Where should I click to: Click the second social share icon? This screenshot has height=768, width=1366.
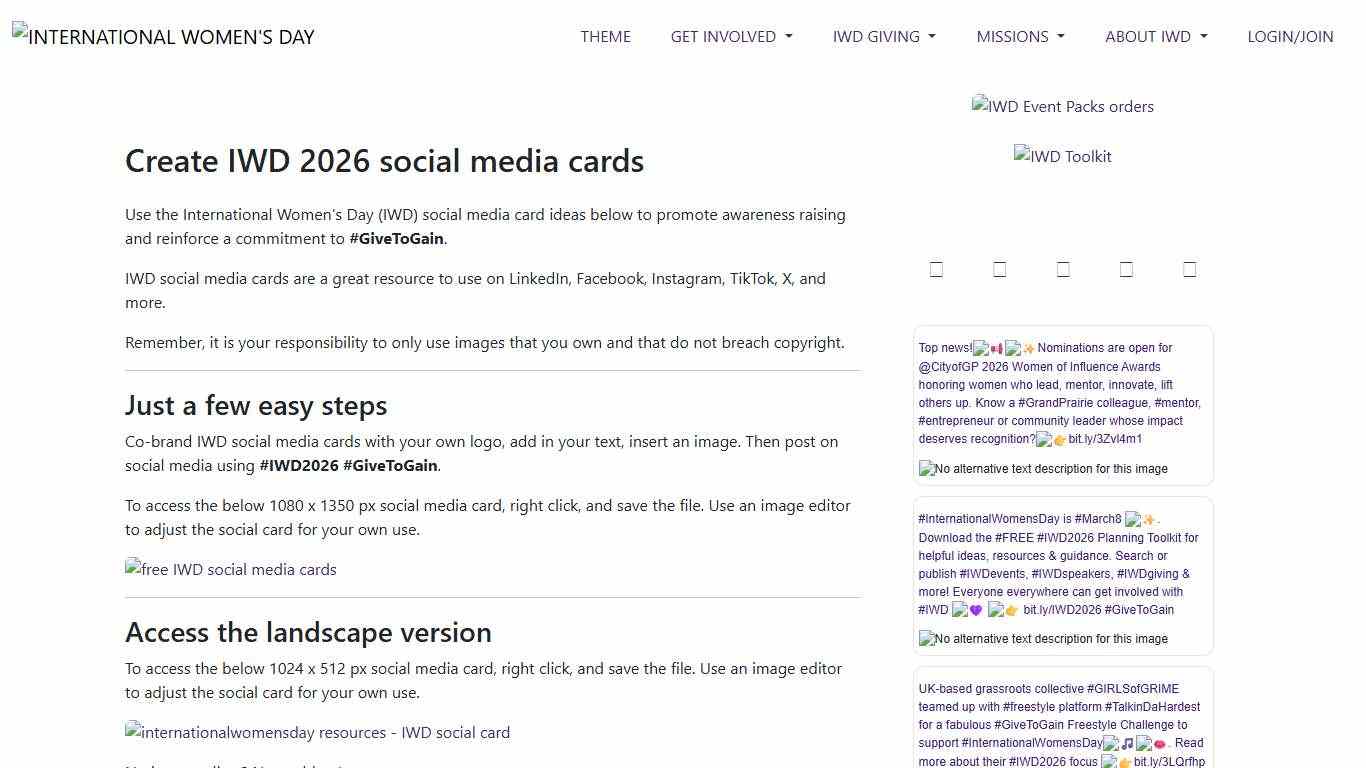(x=999, y=268)
